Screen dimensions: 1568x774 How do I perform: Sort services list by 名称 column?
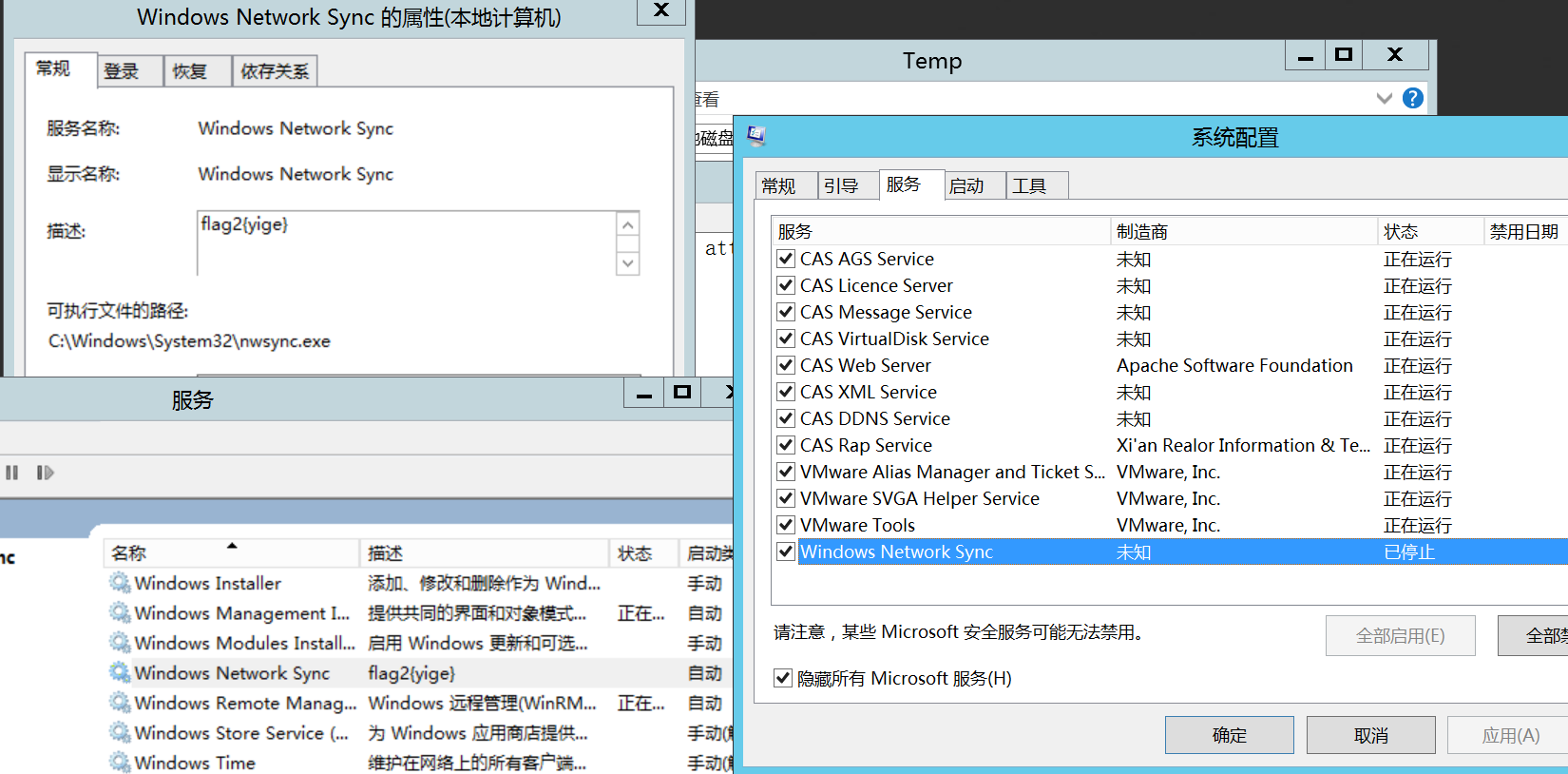tap(231, 552)
